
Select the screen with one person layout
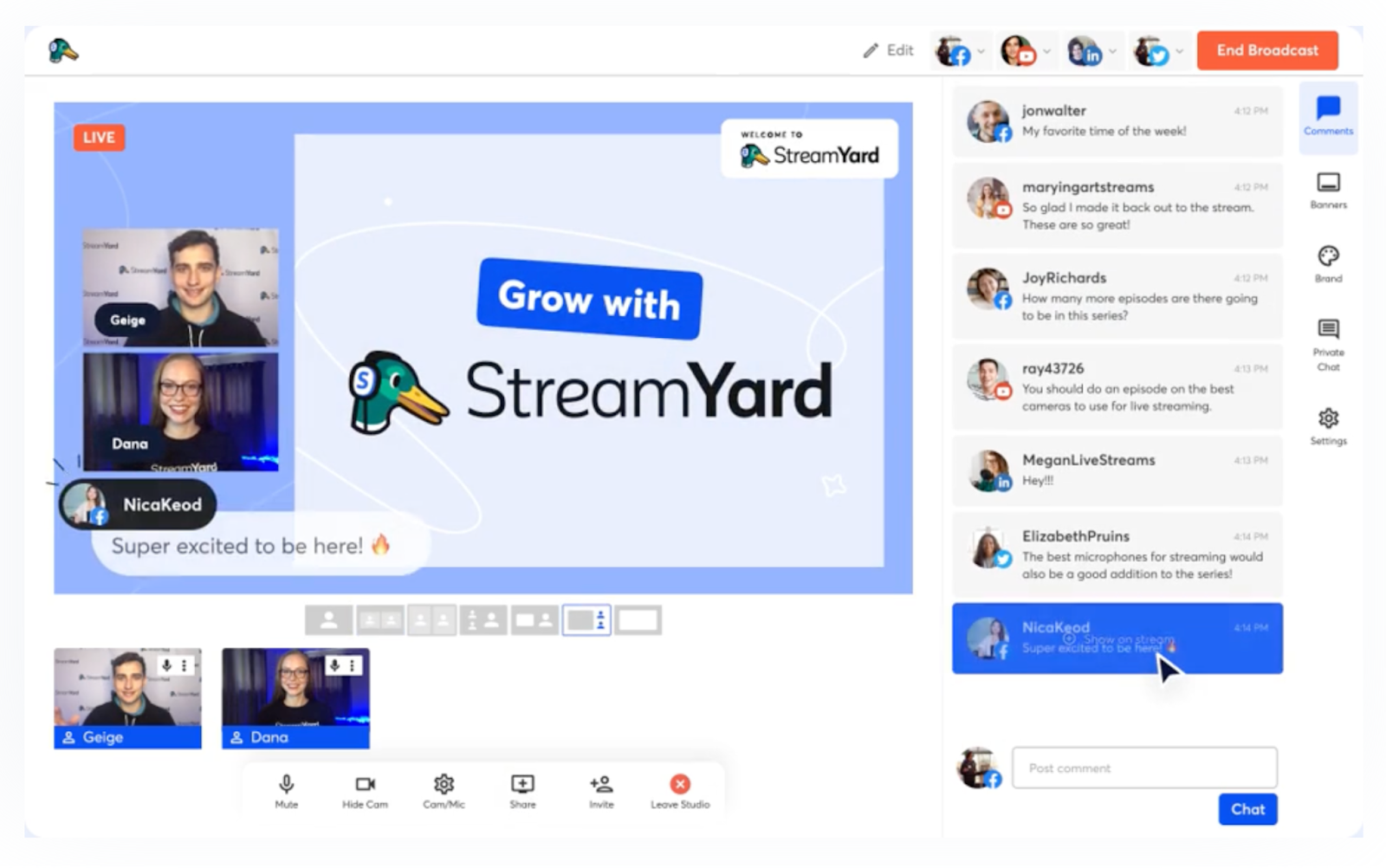pyautogui.click(x=534, y=620)
